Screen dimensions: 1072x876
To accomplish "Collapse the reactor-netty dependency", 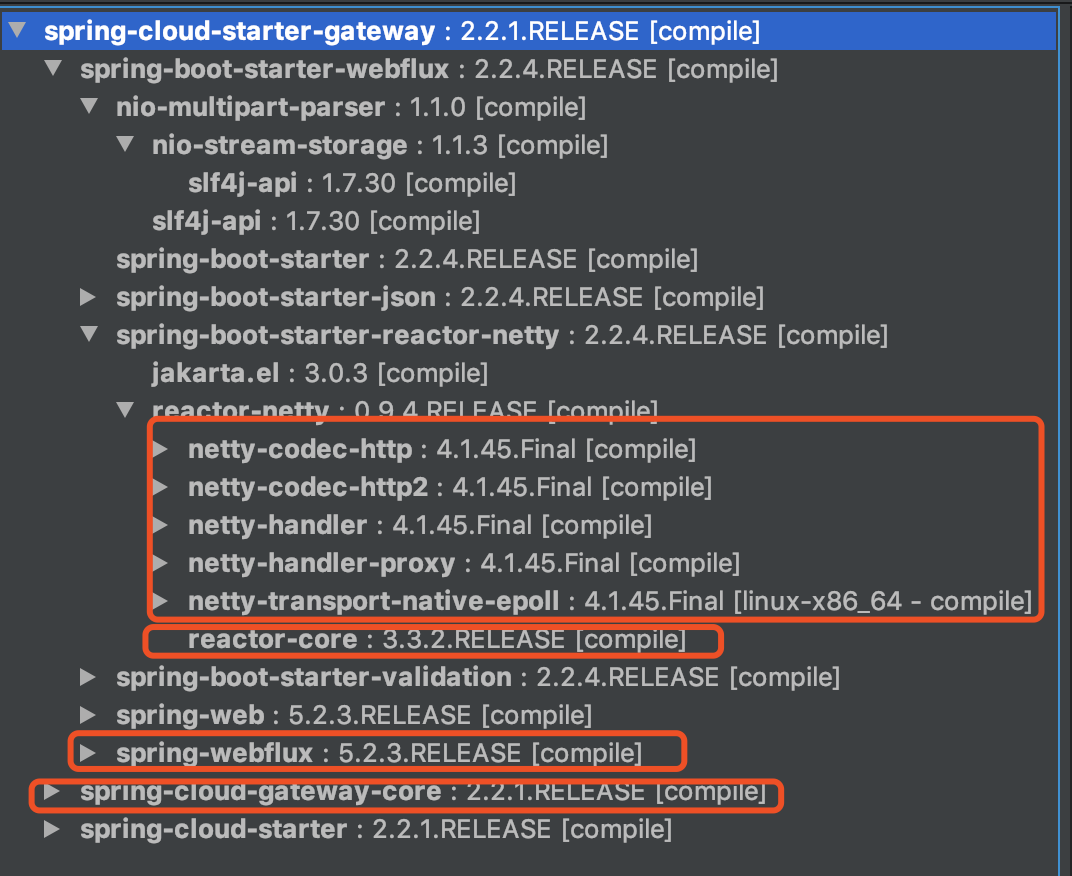I will click(x=125, y=411).
